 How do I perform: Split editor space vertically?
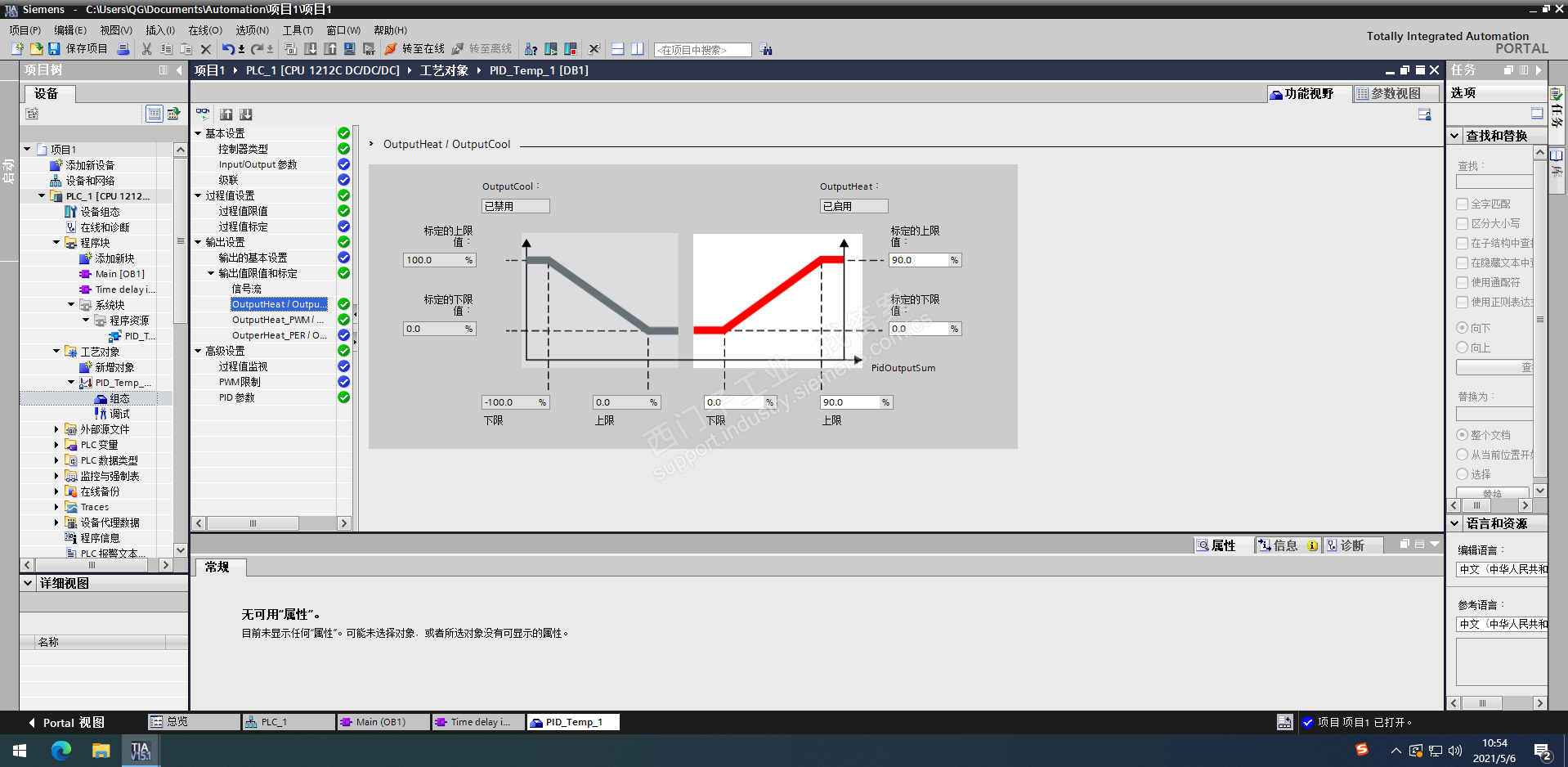click(x=638, y=49)
